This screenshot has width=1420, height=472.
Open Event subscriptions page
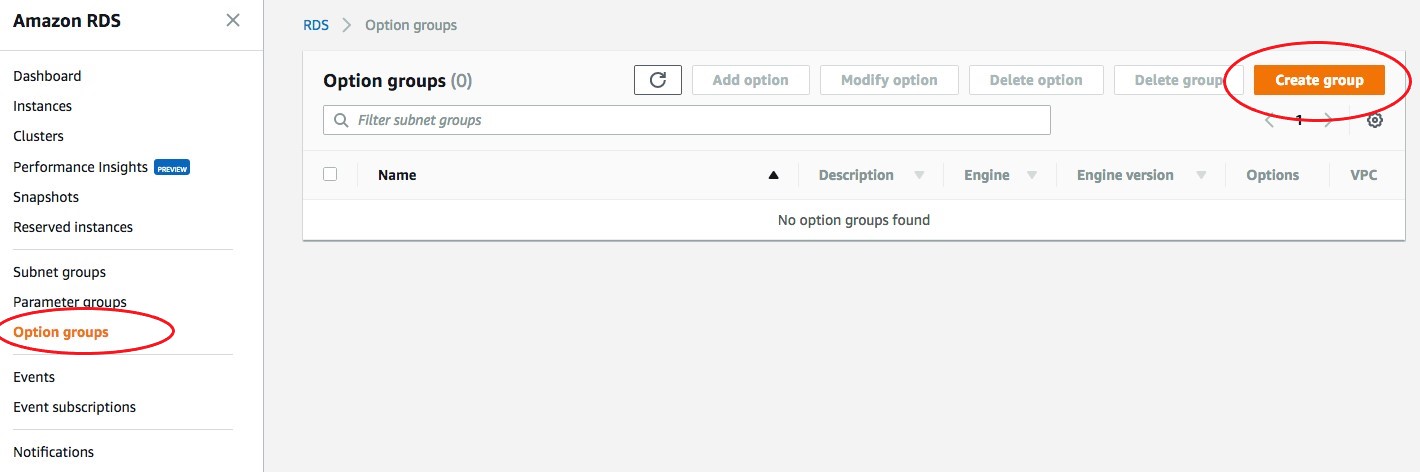click(x=74, y=407)
